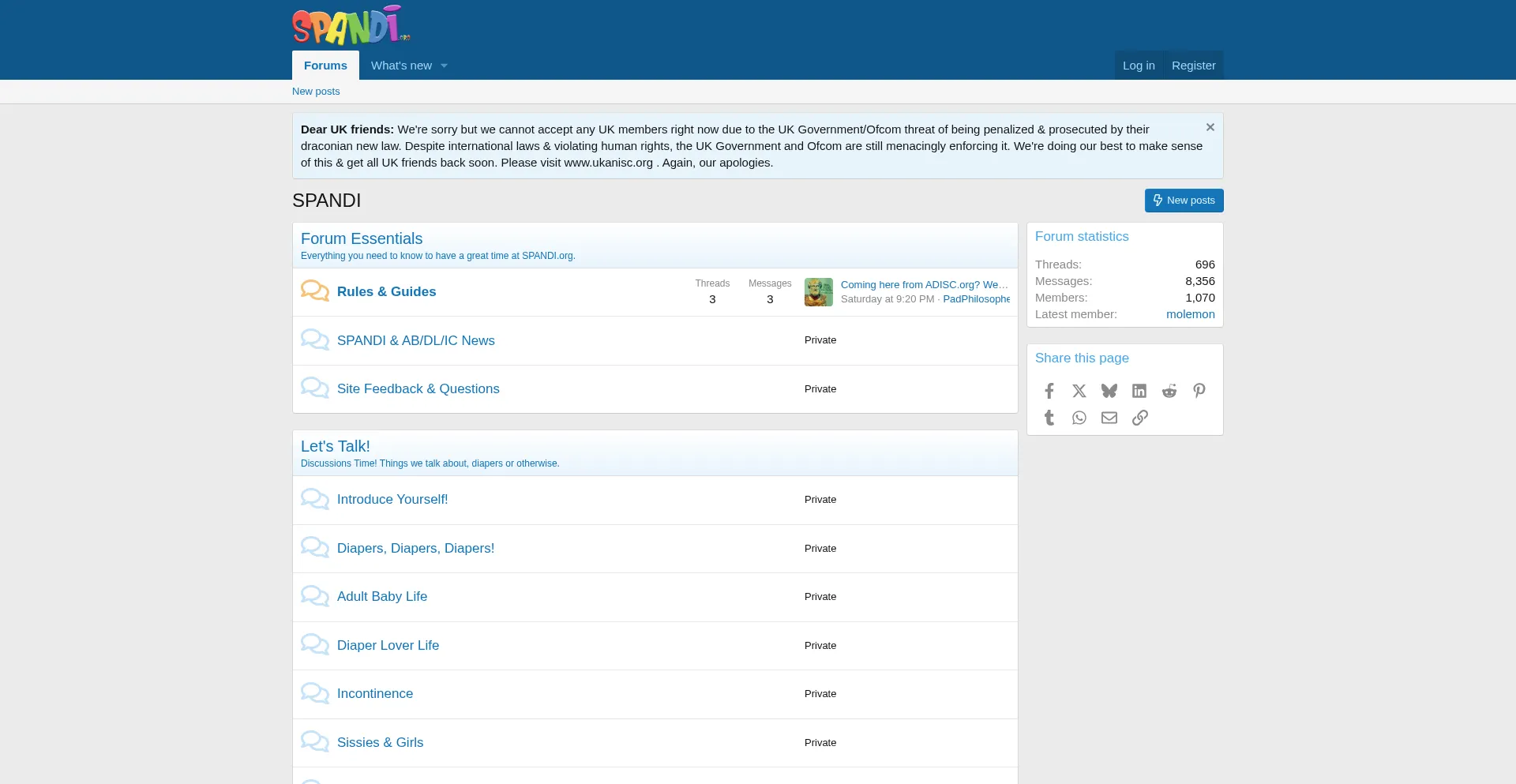Click Introduce Yourself! forum icon

[315, 500]
